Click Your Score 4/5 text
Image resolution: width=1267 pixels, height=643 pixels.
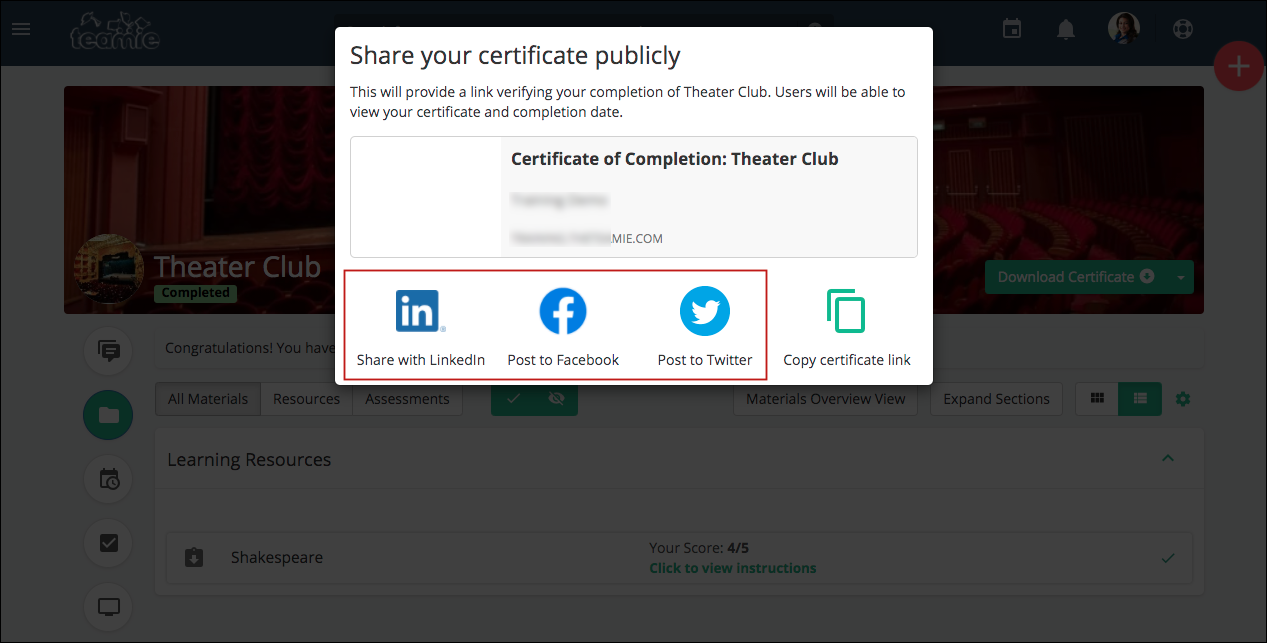pyautogui.click(x=699, y=547)
